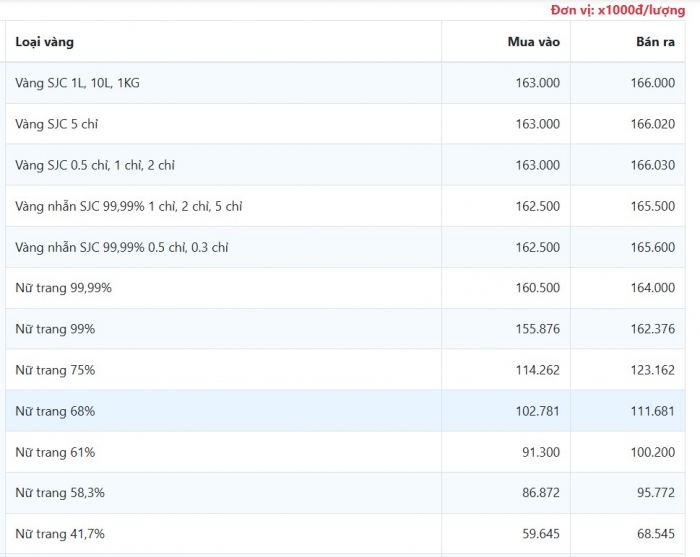Viewport: 700px width, 557px height.
Task: Select the 'Nữ trang 99,99%' row label
Action: pos(64,288)
